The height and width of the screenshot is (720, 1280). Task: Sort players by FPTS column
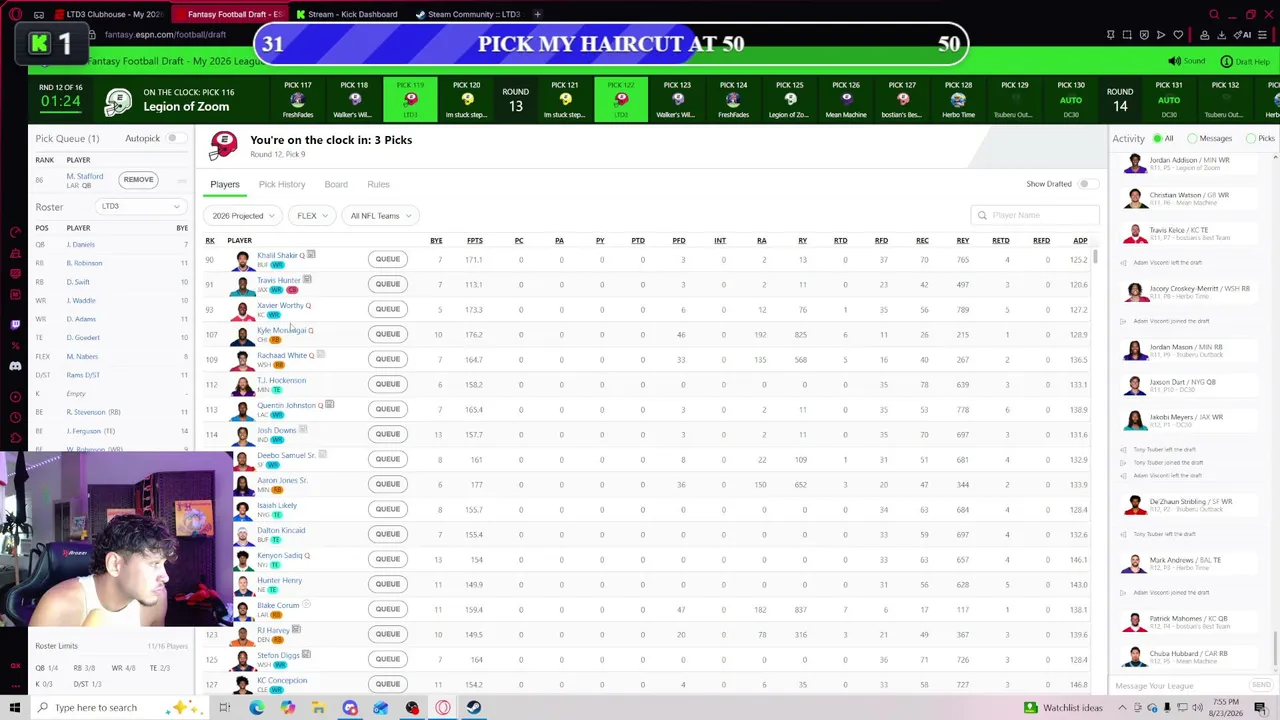(475, 240)
